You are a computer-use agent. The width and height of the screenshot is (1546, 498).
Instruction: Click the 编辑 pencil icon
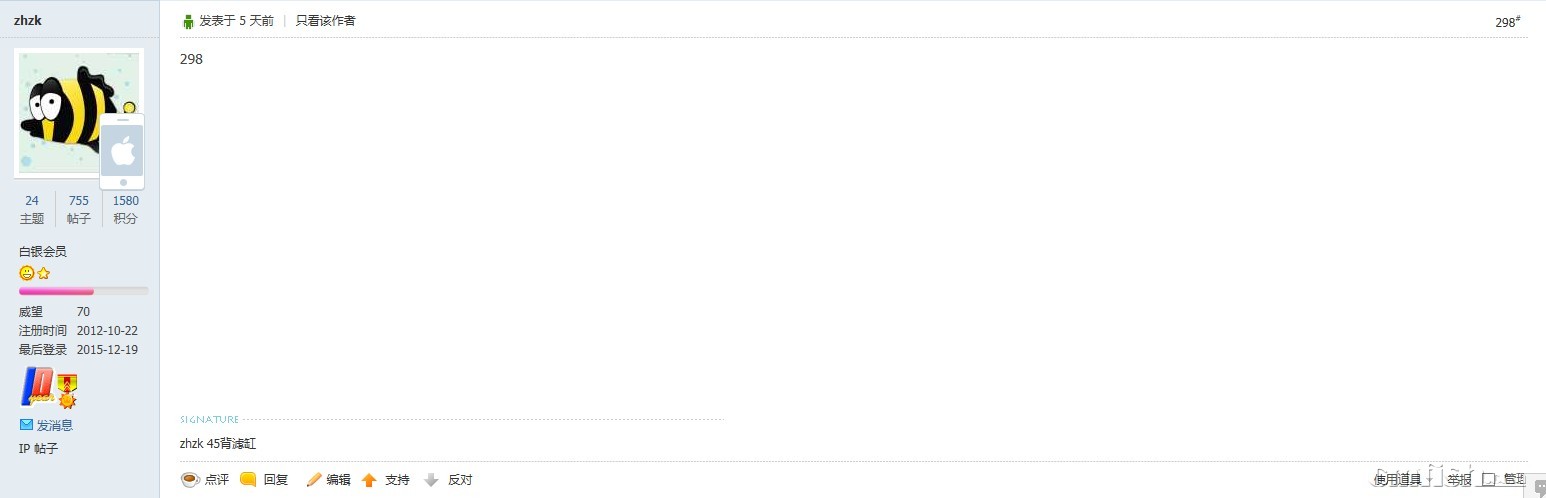(x=313, y=480)
